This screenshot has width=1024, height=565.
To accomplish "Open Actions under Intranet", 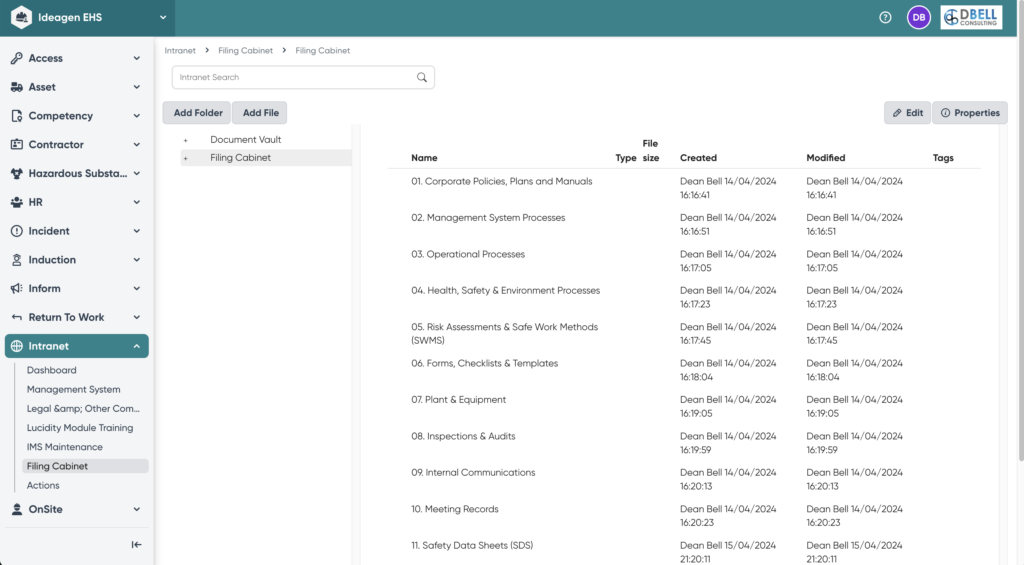I will [43, 485].
